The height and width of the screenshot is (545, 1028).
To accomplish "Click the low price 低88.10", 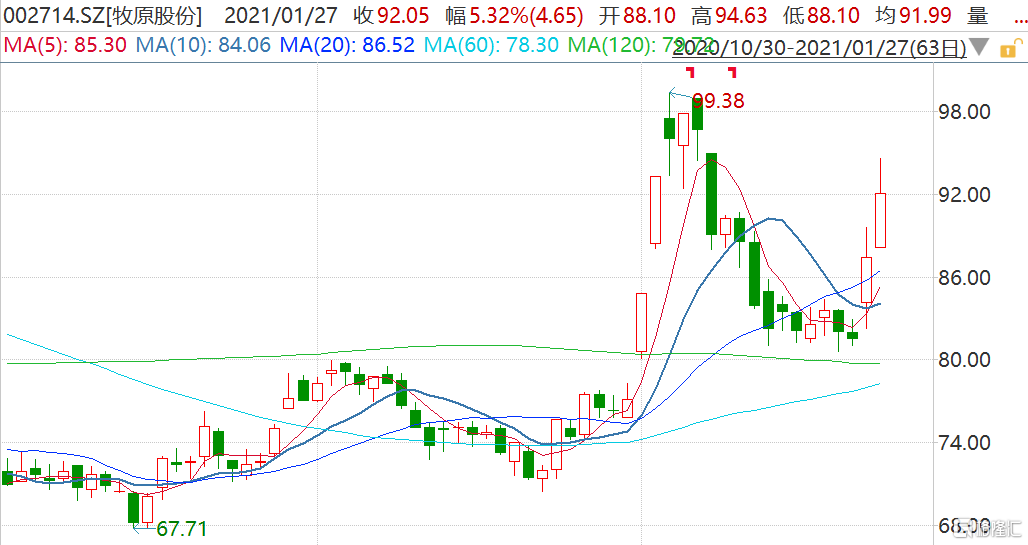I will click(x=821, y=15).
